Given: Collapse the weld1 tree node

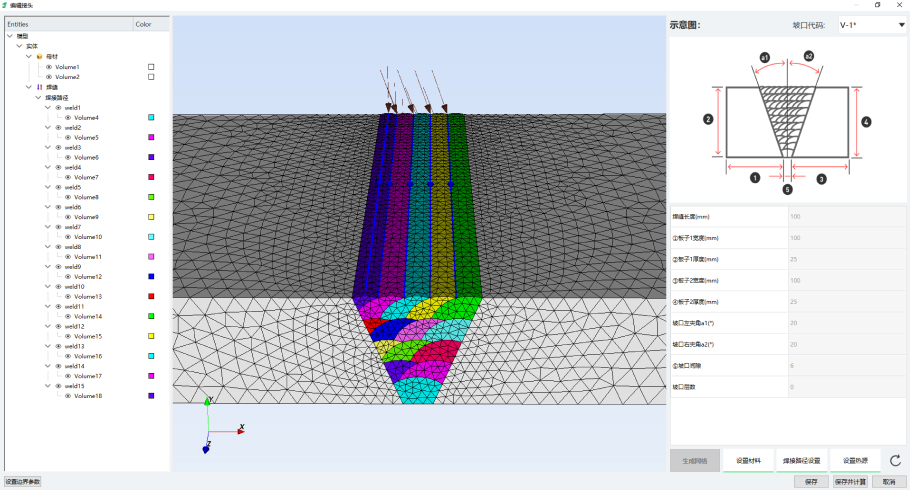Looking at the screenshot, I should tap(48, 107).
